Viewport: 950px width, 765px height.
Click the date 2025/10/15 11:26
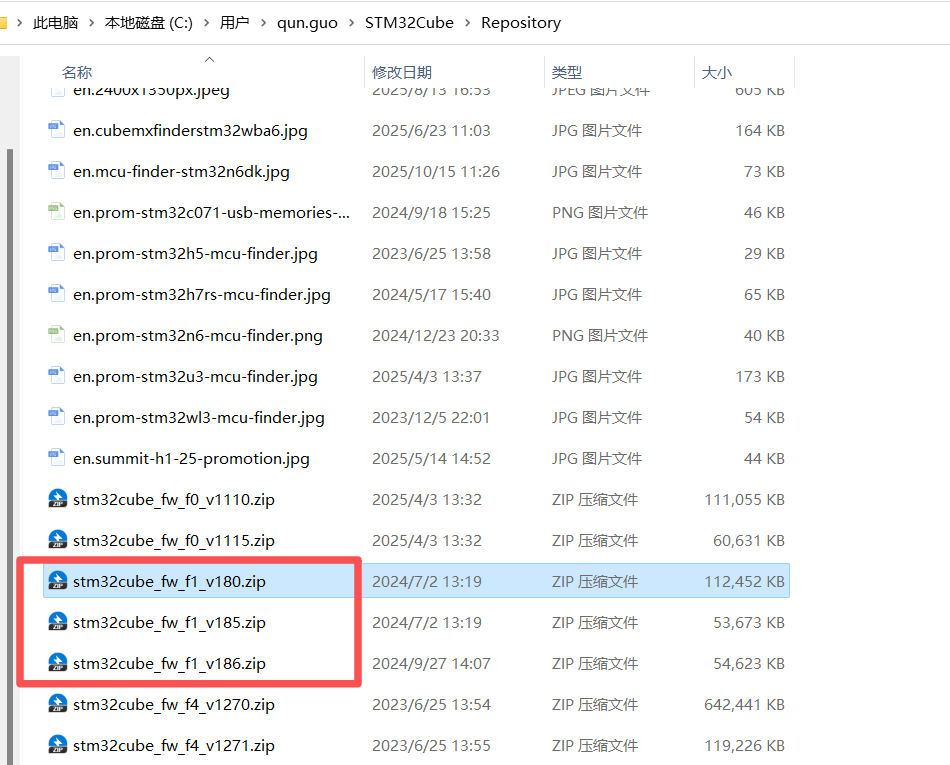coord(436,172)
